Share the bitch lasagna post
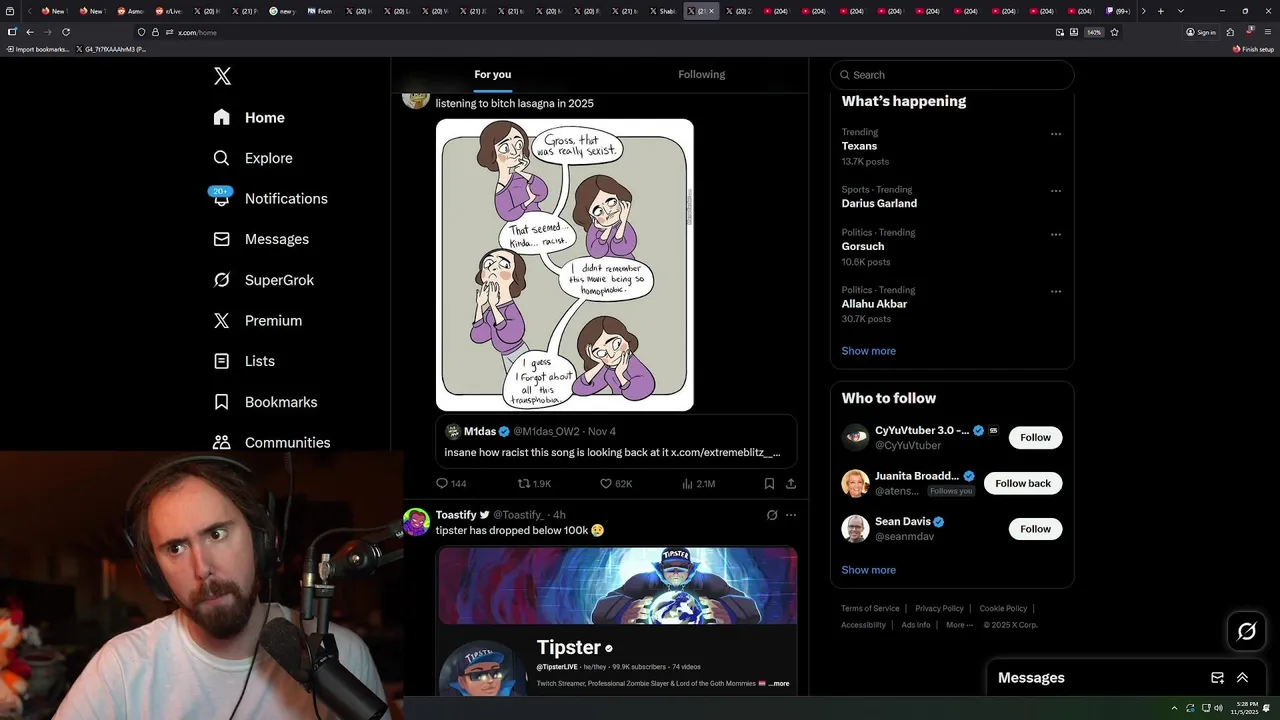Viewport: 1280px width, 720px height. pos(791,483)
